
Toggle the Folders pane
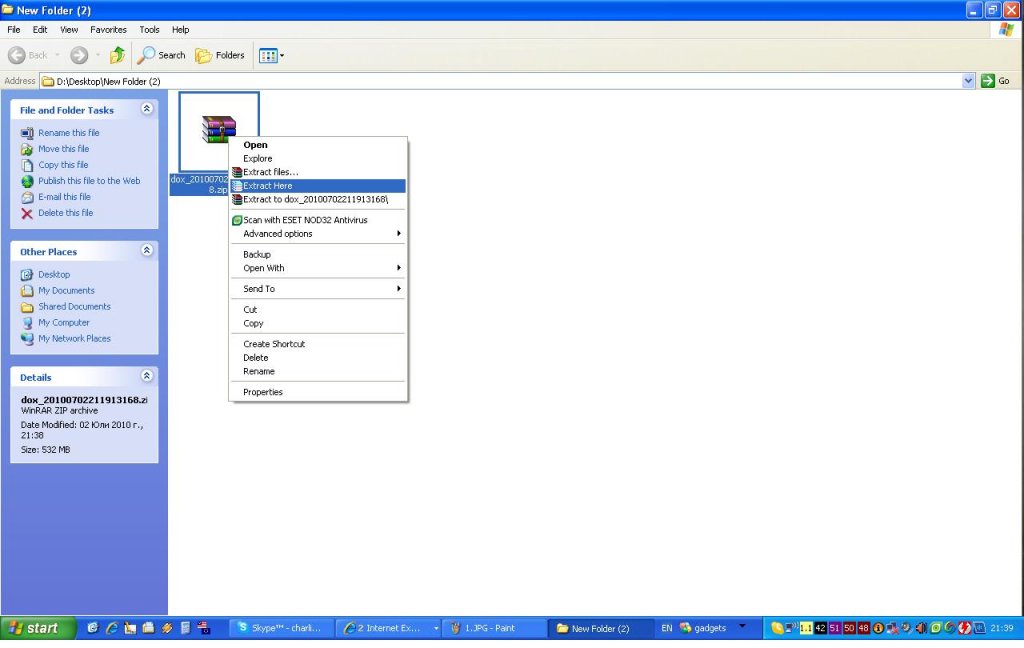[x=220, y=56]
